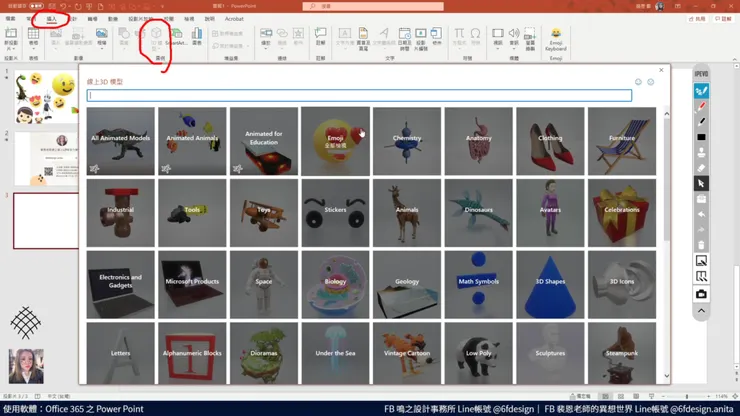Screen dimensions: 740x416
Task: Click the camera snapshot icon in IPEVO toolbar
Action: [x=701, y=294]
